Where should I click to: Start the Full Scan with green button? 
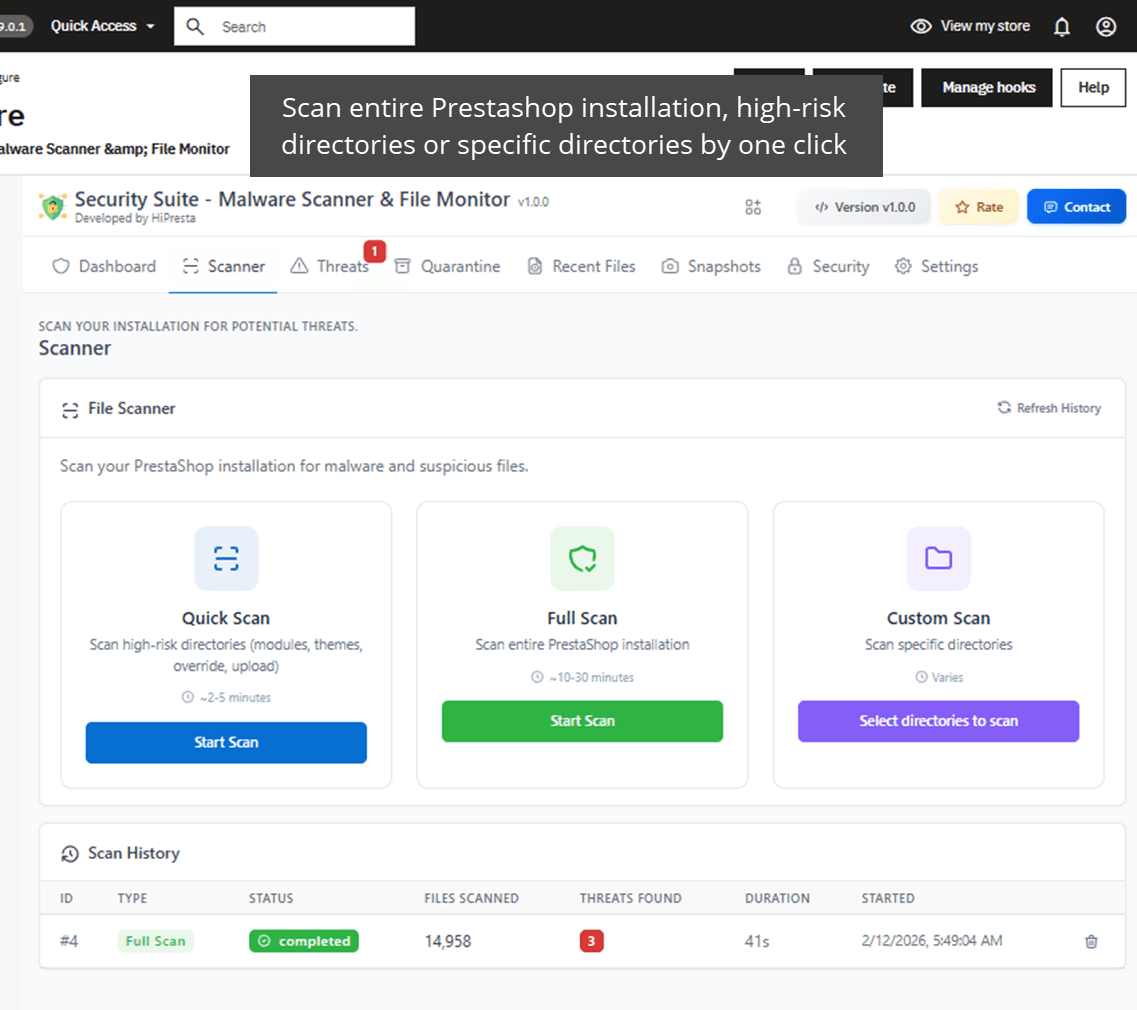[x=582, y=721]
